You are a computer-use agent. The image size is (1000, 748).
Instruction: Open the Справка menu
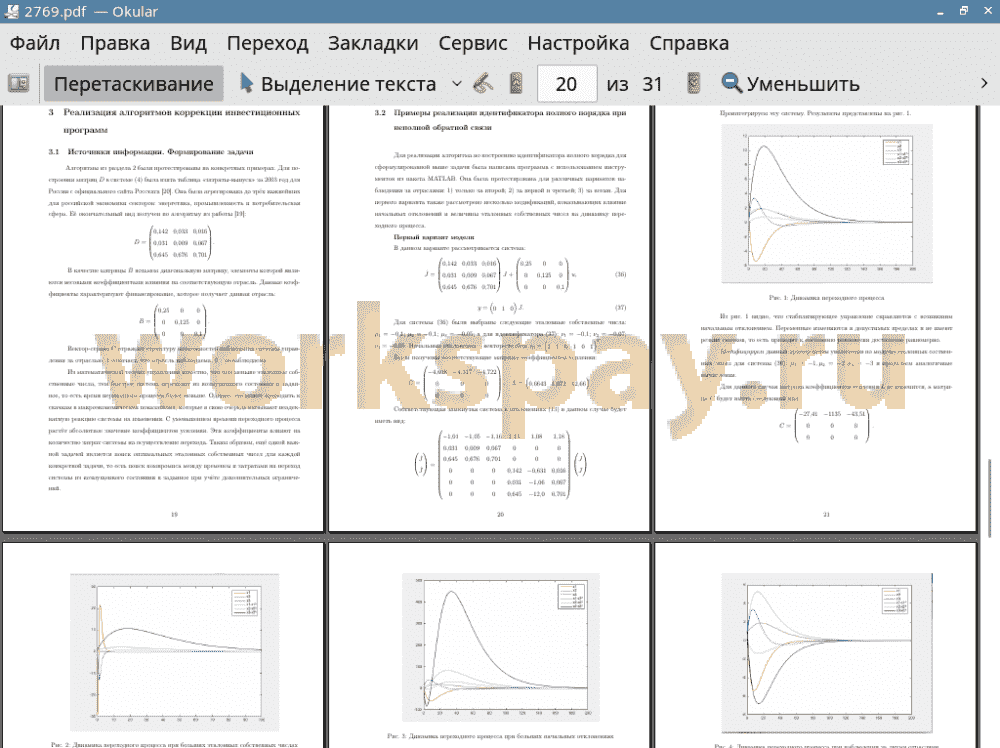(689, 43)
